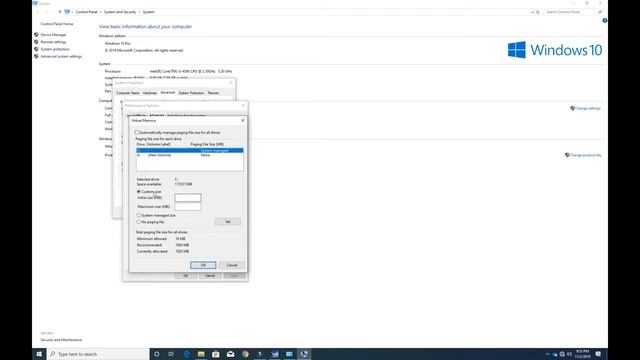Image resolution: width=640 pixels, height=360 pixels.
Task: Click the computer icon in address bar
Action: (67, 12)
